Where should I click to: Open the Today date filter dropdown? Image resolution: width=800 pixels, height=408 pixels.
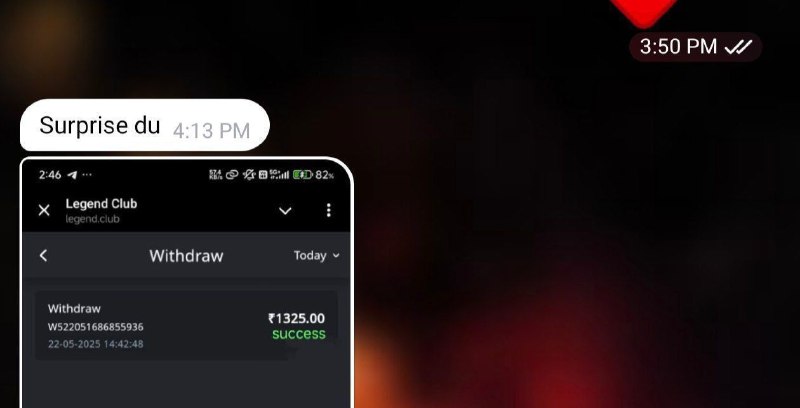[x=316, y=256]
